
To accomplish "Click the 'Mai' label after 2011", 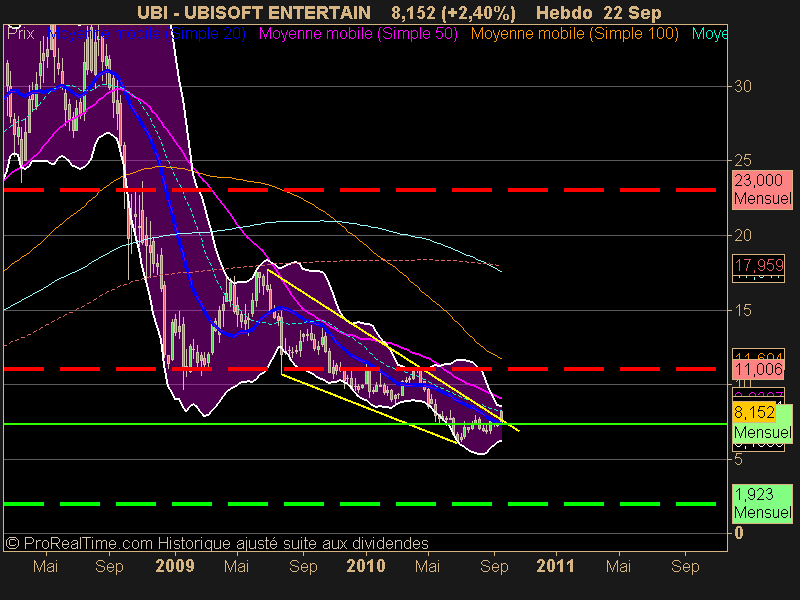I will [618, 566].
